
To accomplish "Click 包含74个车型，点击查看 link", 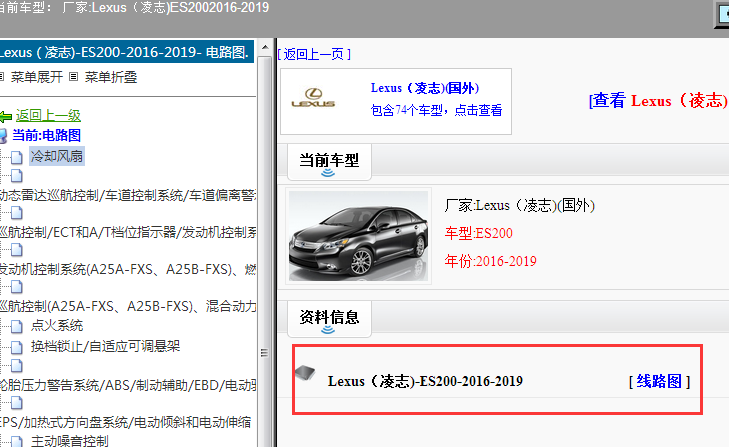I will 436,110.
